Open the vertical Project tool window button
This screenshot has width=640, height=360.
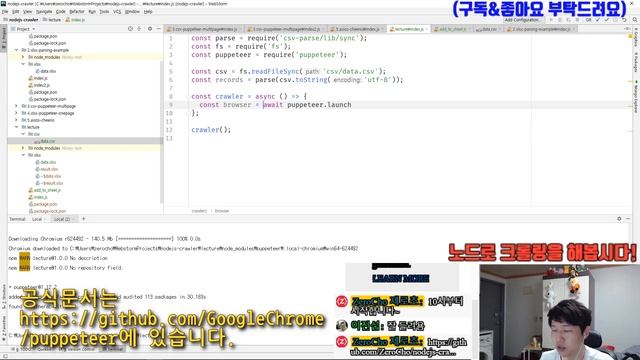coord(4,39)
